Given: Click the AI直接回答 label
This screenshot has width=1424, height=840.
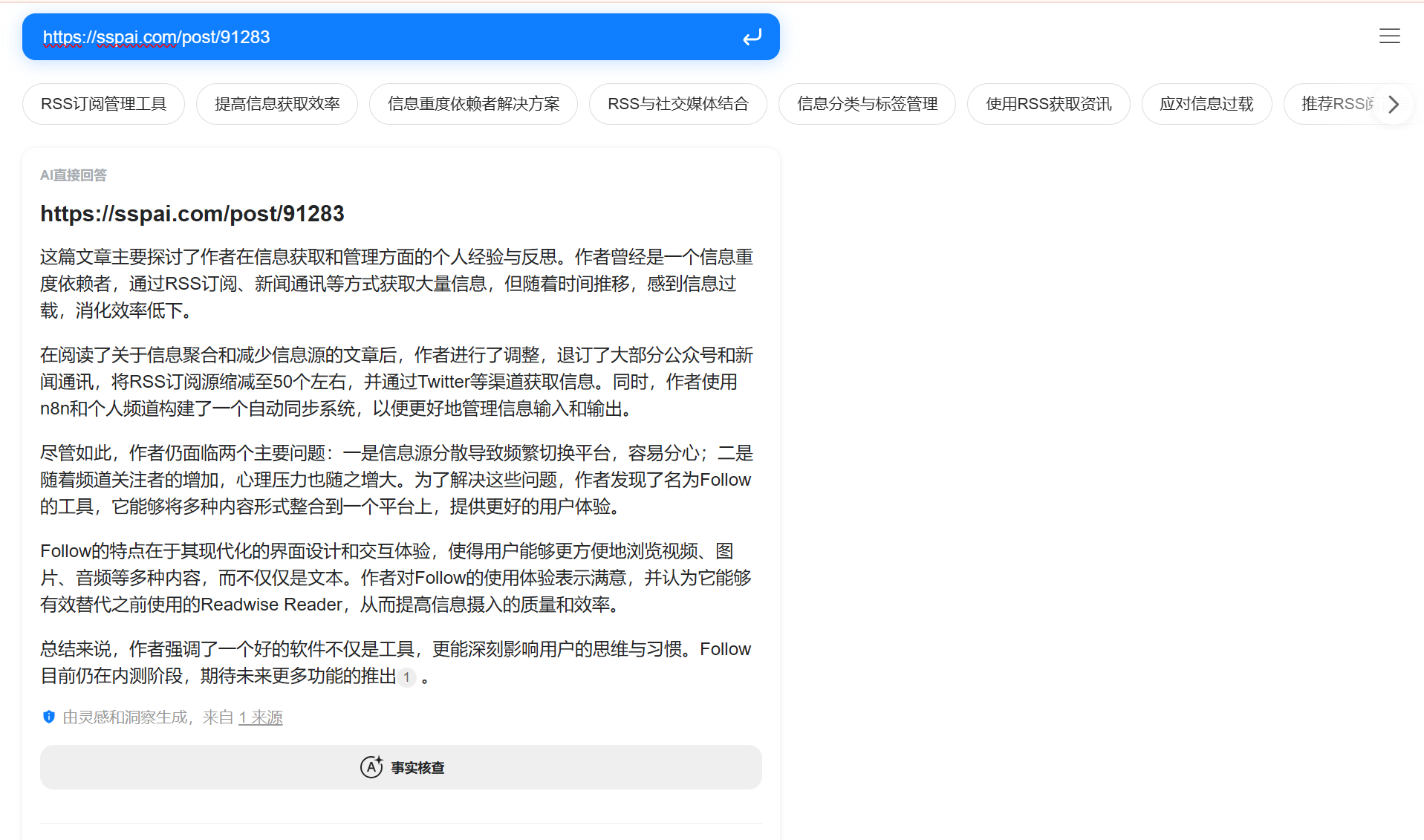Looking at the screenshot, I should [74, 175].
